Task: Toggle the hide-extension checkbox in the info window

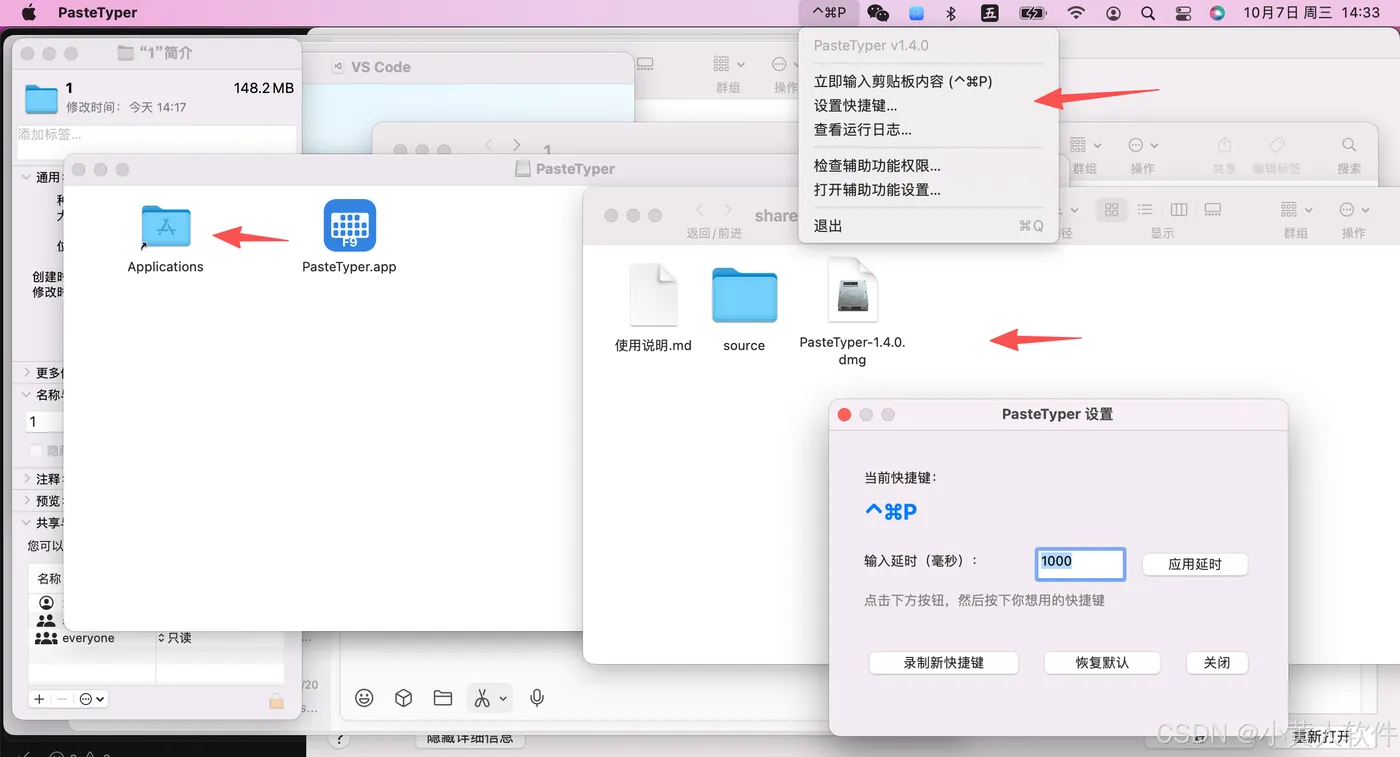Action: click(x=36, y=451)
